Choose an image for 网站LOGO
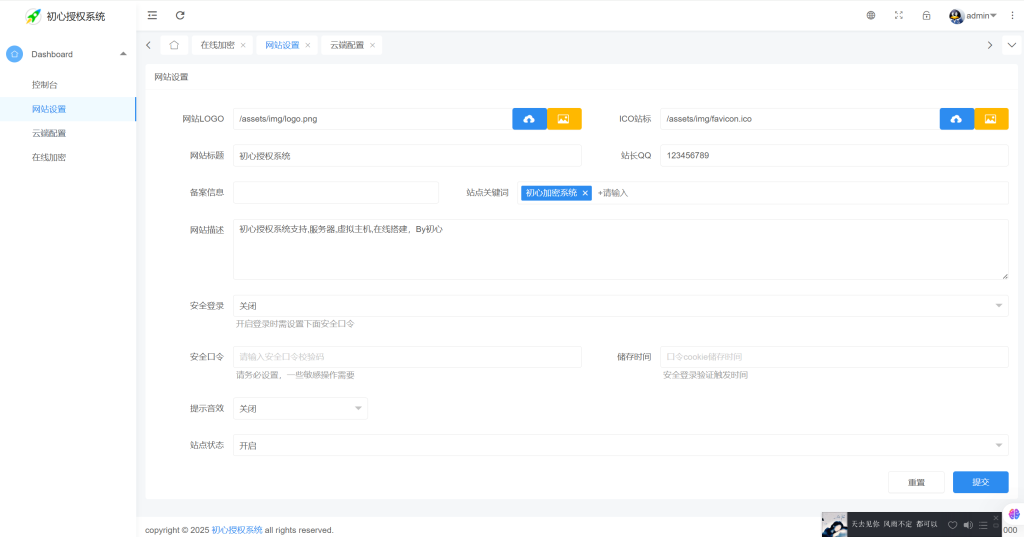 point(564,119)
